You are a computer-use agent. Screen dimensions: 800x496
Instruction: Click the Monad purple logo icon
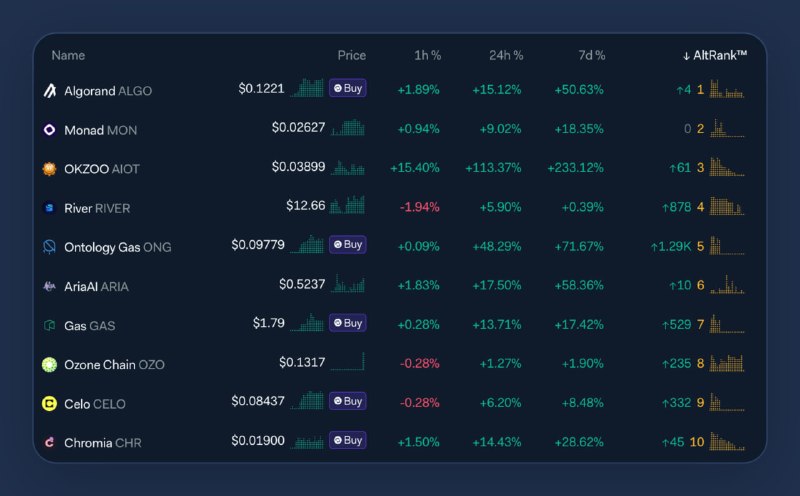pyautogui.click(x=49, y=130)
